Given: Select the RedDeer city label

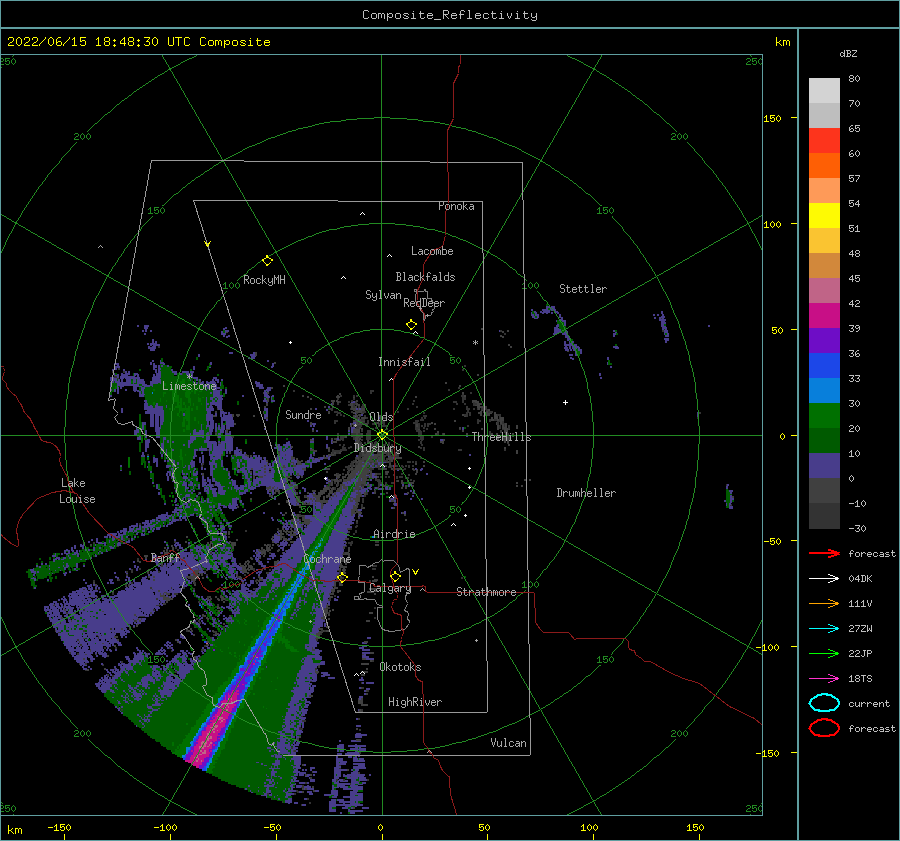Looking at the screenshot, I should coord(424,303).
